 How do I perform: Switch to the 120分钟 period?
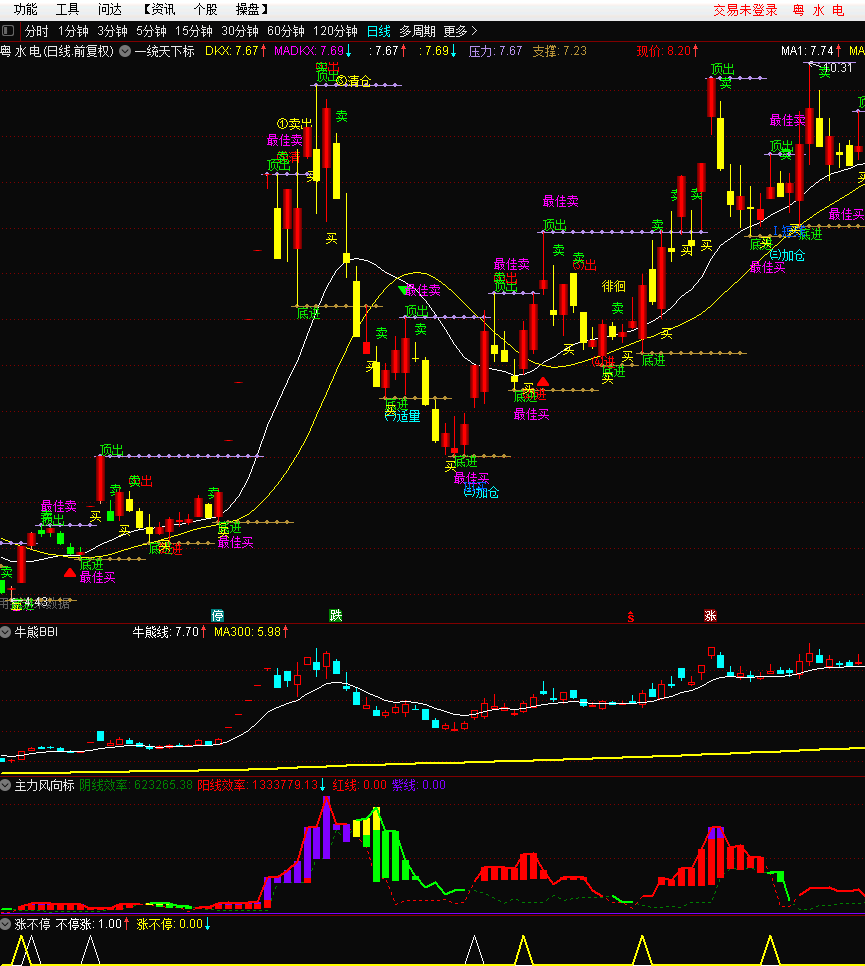(335, 31)
